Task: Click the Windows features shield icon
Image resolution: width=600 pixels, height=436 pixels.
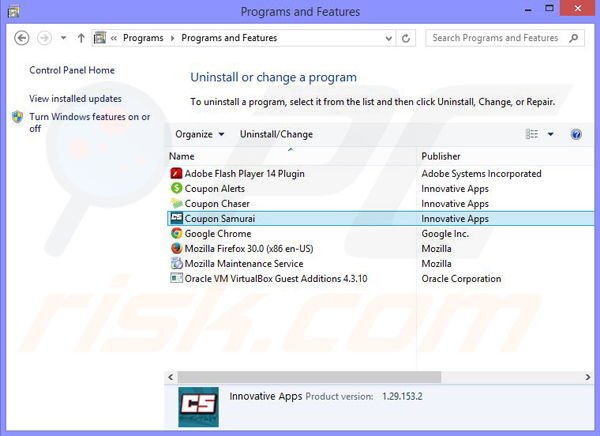Action: [18, 117]
